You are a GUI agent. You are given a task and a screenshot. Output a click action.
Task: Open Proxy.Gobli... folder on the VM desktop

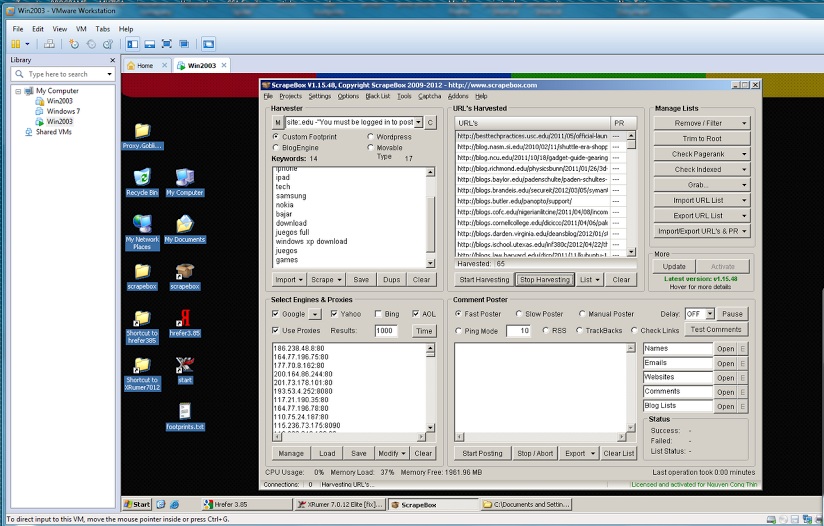click(x=142, y=136)
